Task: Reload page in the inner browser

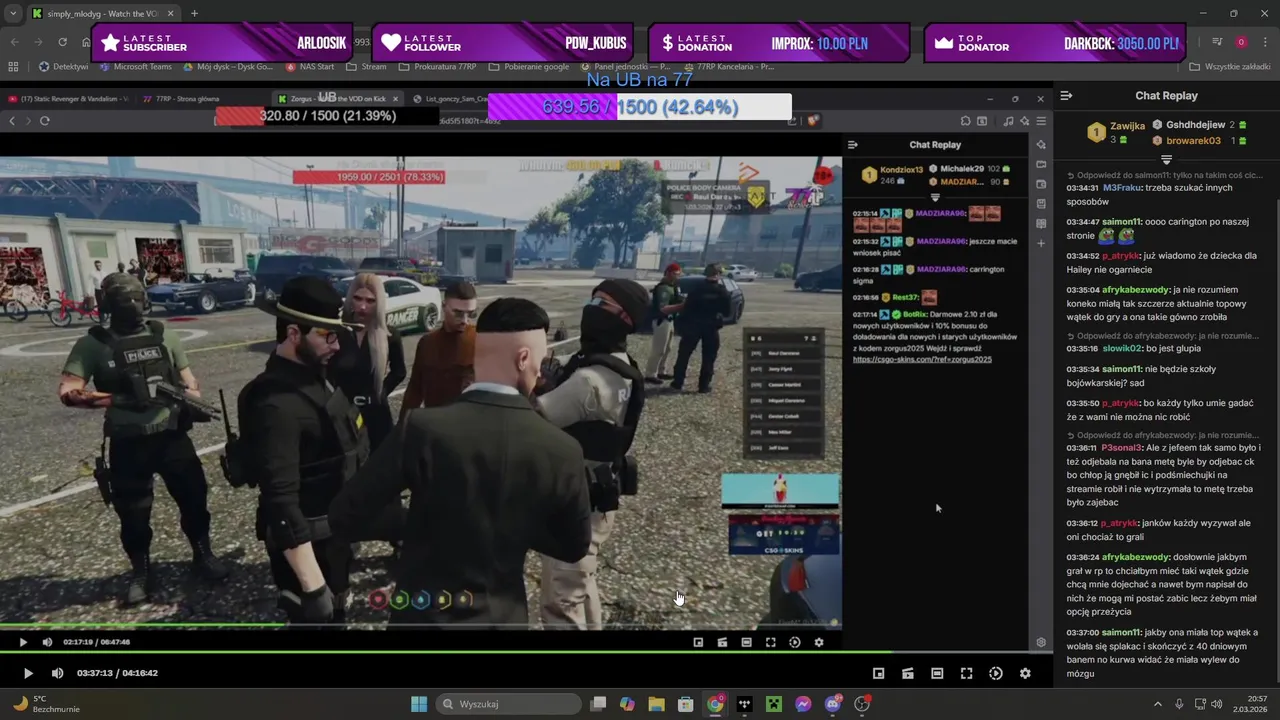Action: [45, 120]
